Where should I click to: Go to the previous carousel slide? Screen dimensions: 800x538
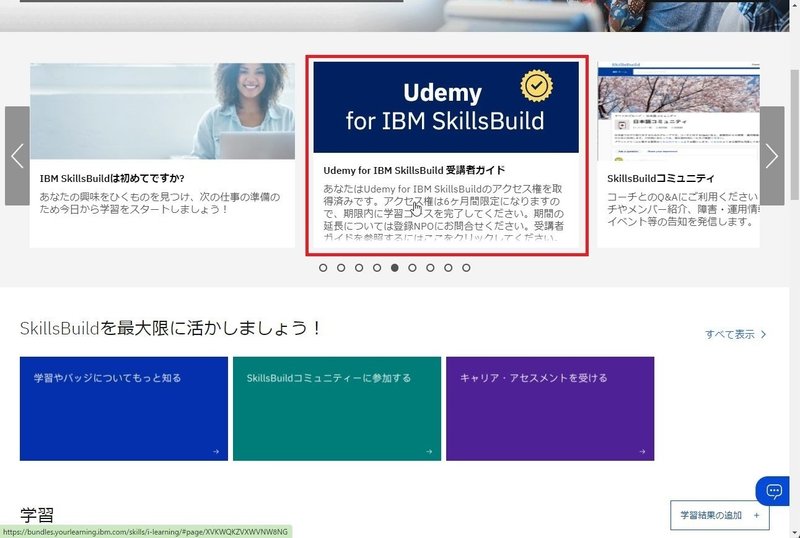[17, 156]
